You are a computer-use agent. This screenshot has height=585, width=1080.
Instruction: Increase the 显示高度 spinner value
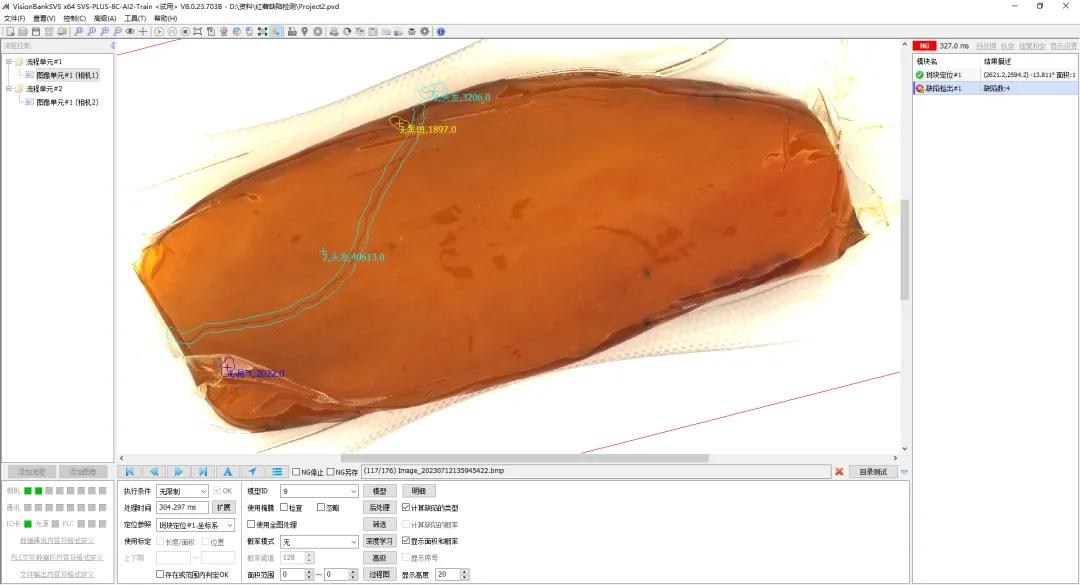tap(465, 572)
